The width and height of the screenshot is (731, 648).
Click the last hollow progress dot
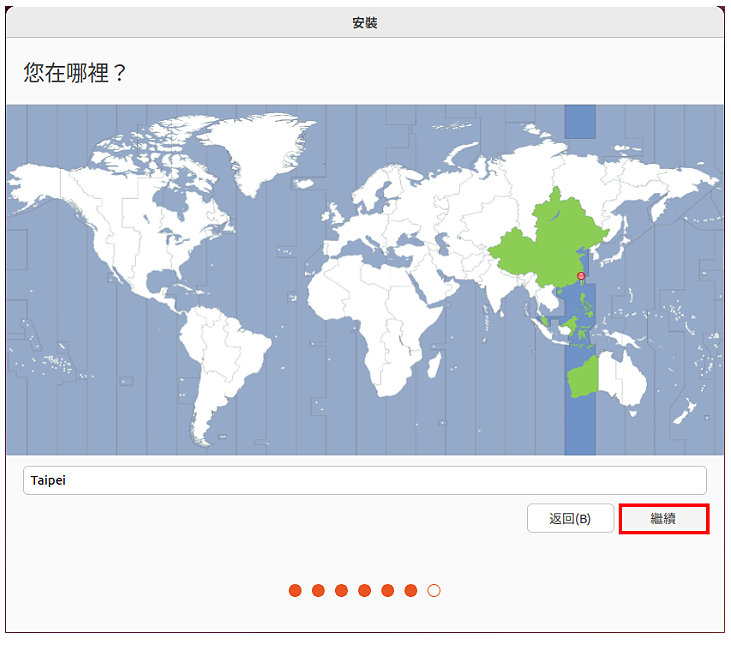tap(434, 591)
